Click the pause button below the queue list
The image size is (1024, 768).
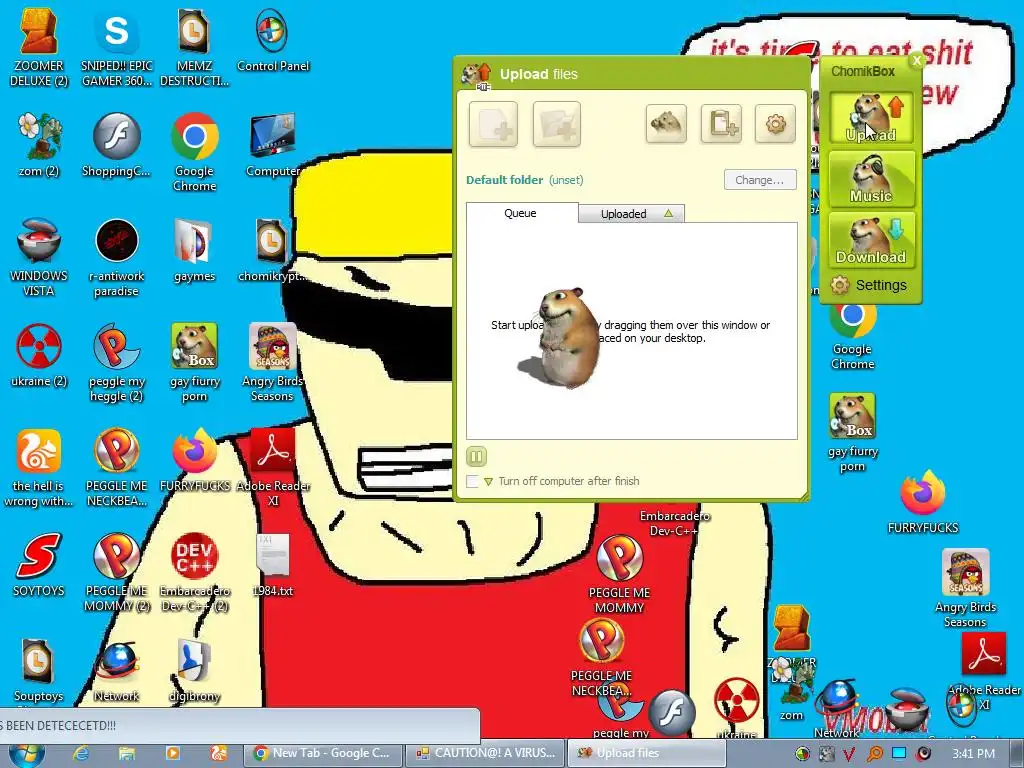click(476, 456)
